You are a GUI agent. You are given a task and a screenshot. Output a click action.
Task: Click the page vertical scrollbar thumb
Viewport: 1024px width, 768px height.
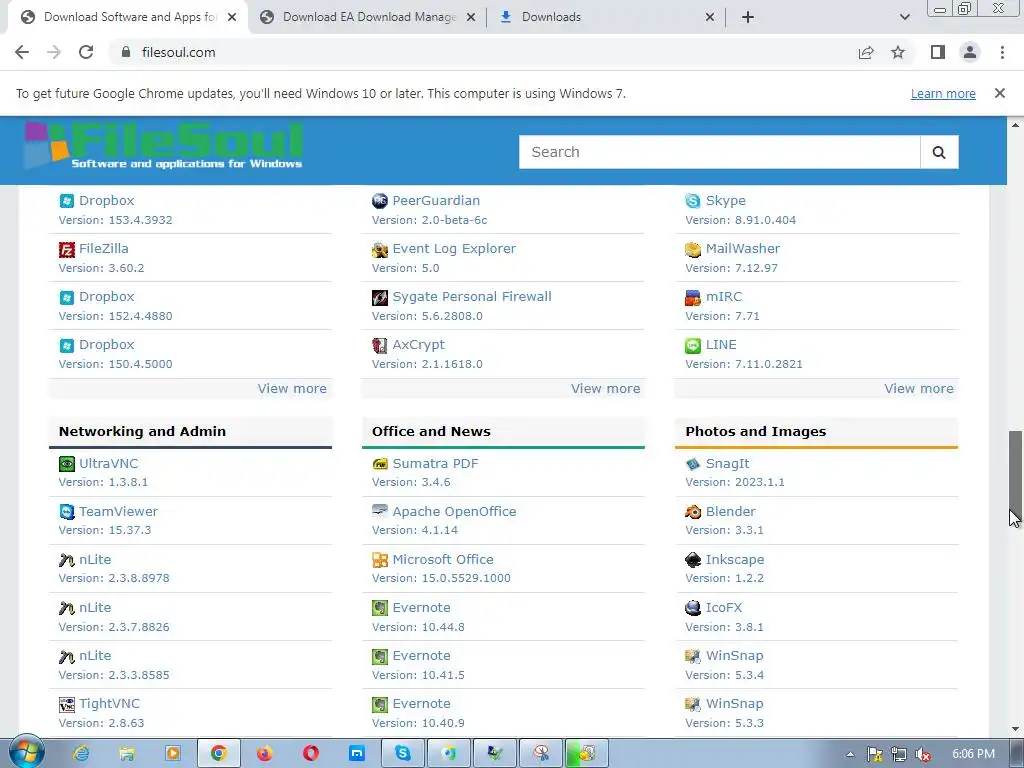coord(1015,473)
